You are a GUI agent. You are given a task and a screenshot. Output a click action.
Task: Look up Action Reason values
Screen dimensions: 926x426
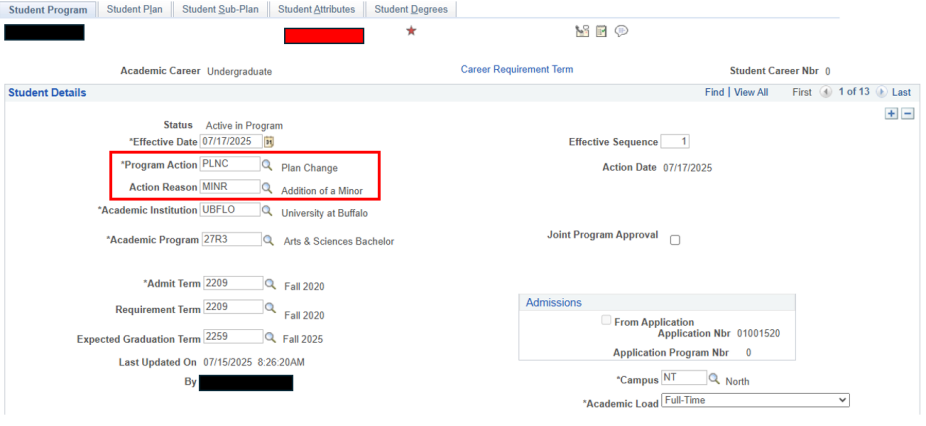click(267, 188)
